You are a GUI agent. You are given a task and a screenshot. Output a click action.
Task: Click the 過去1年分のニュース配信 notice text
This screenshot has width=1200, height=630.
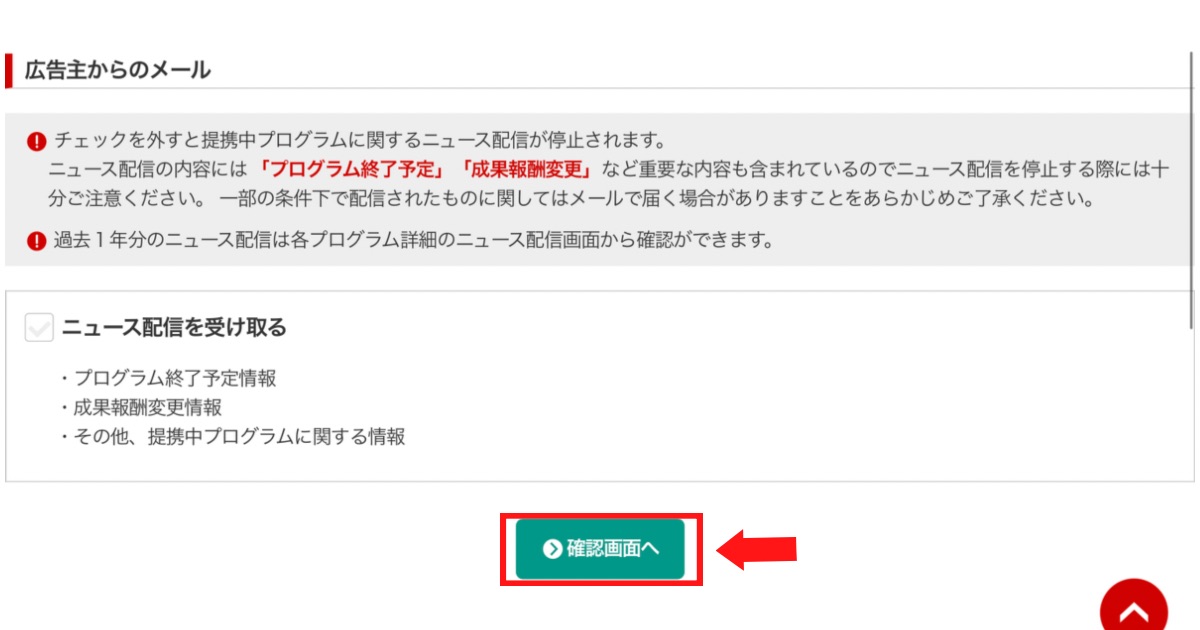[x=414, y=240]
